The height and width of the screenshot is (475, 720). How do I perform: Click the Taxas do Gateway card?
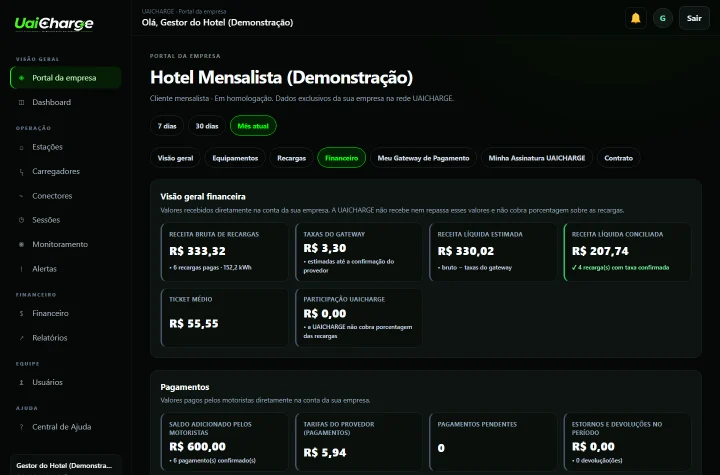(359, 252)
